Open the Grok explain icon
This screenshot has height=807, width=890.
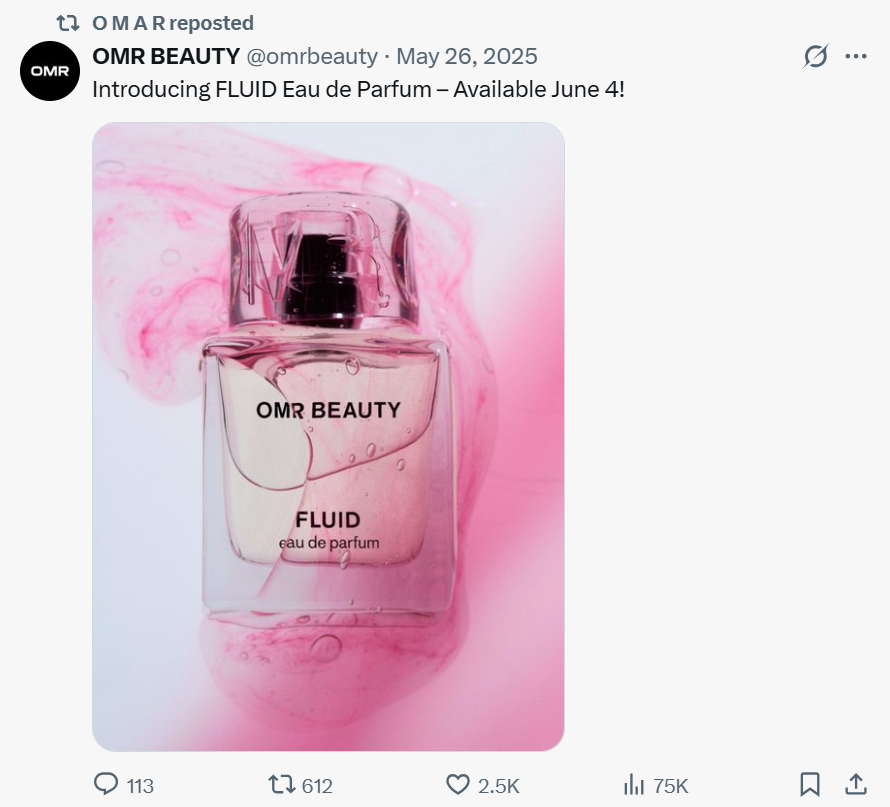coord(816,56)
